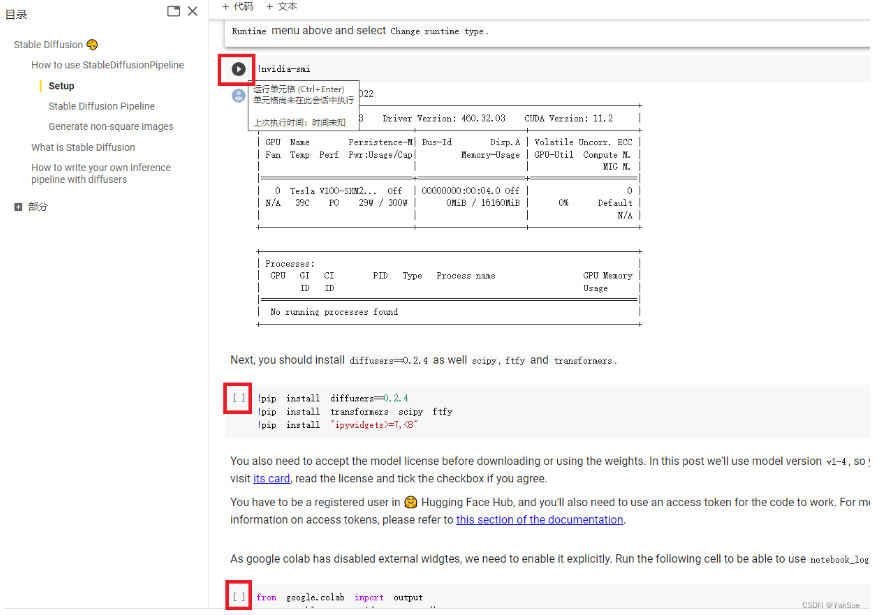Image resolution: width=885 pixels, height=615 pixels.
Task: Run the nvidia-smi cell
Action: (x=238, y=69)
